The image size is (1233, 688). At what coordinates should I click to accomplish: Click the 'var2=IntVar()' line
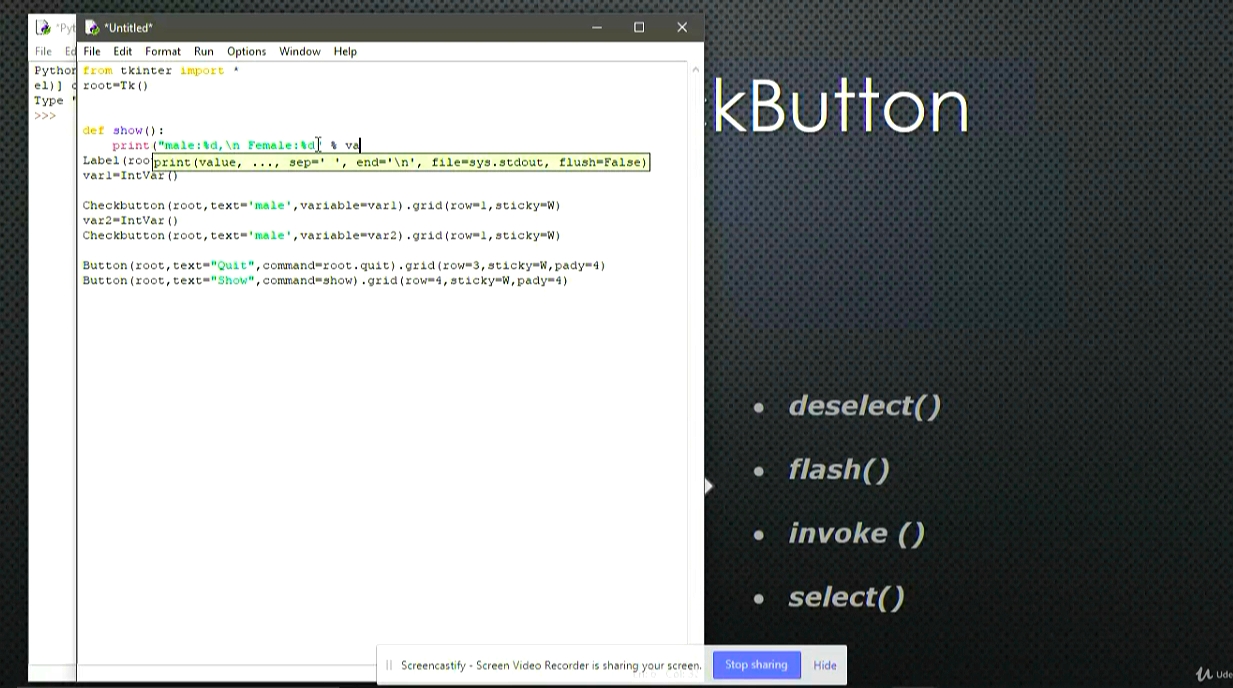[130, 221]
